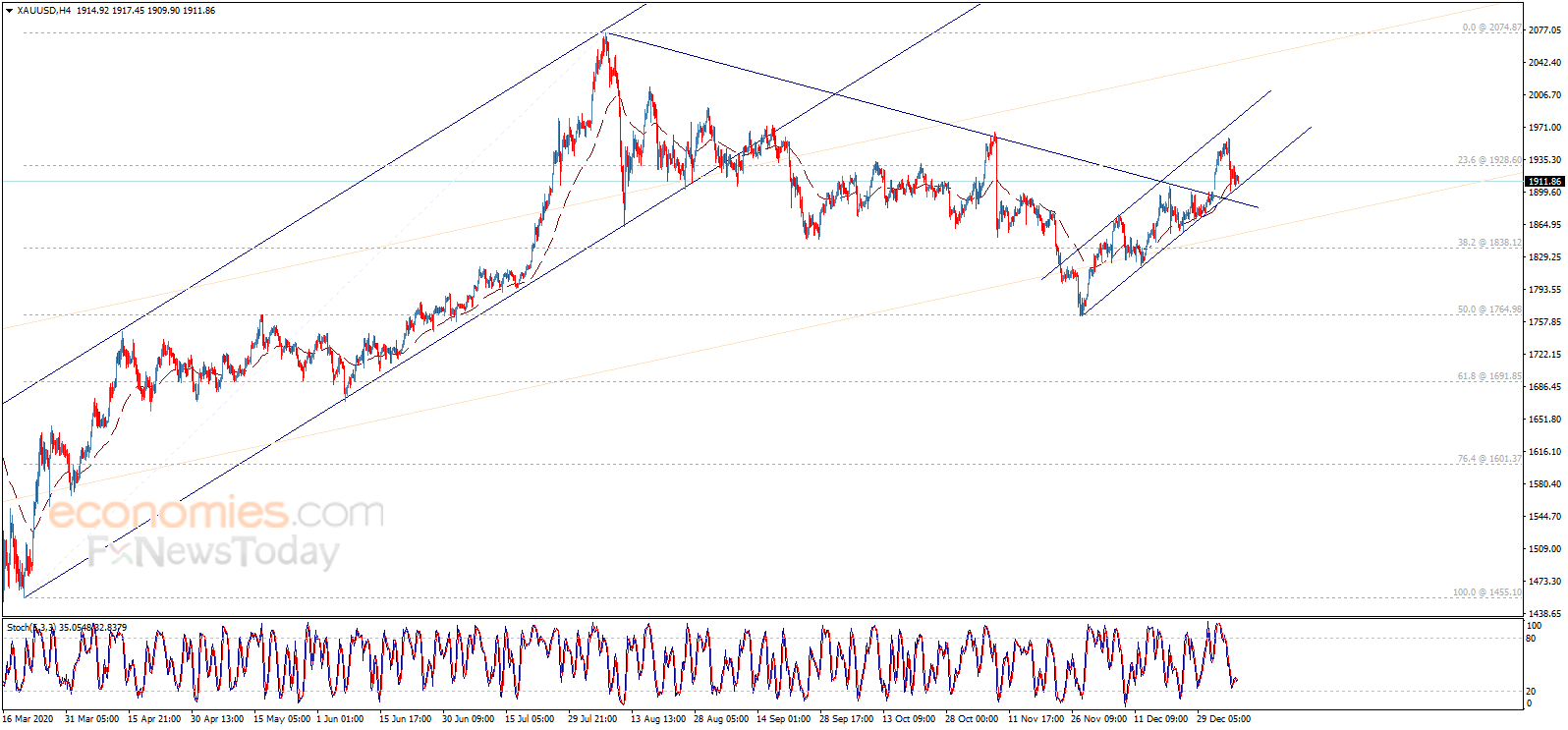Click the FxNewsToday watermark logo
This screenshot has width=1568, height=730.
point(213,552)
